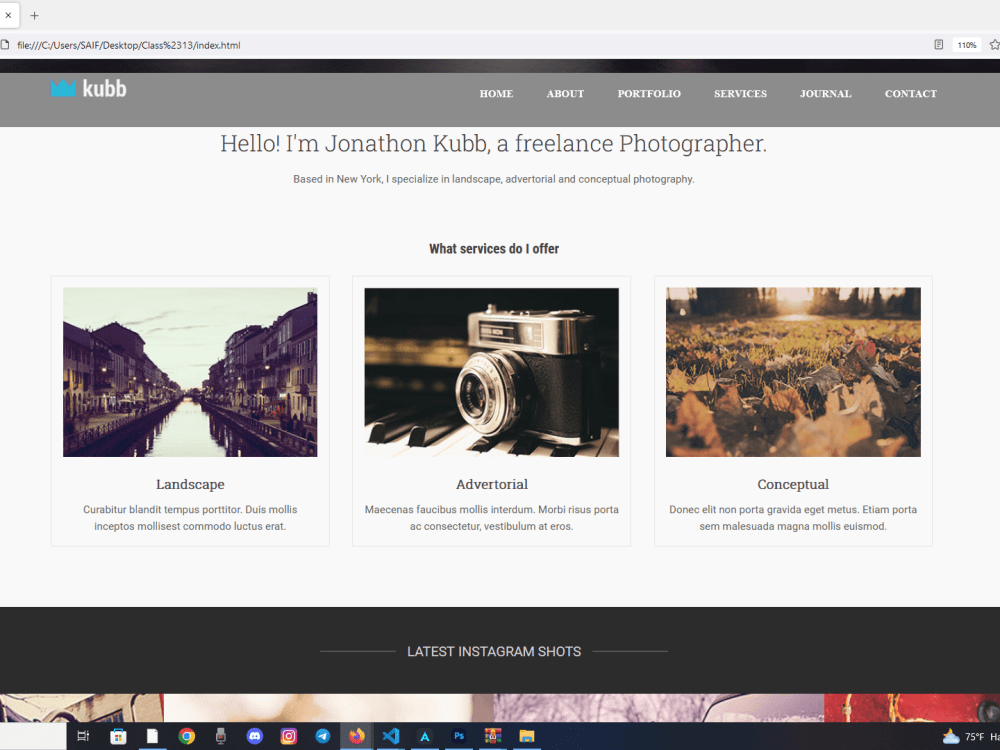Click the 110% zoom level indicator
Viewport: 1000px width, 750px height.
[x=967, y=45]
